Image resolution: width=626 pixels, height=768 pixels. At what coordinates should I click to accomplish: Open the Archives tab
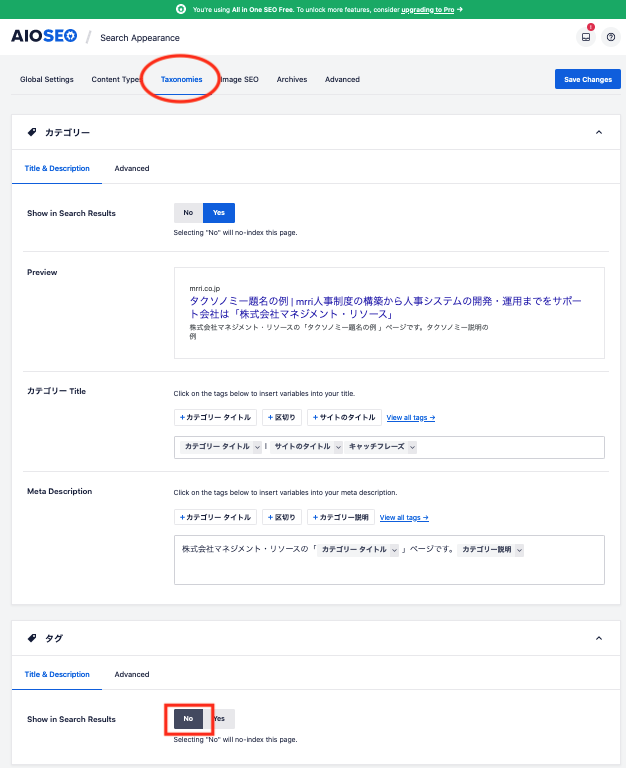point(292,79)
